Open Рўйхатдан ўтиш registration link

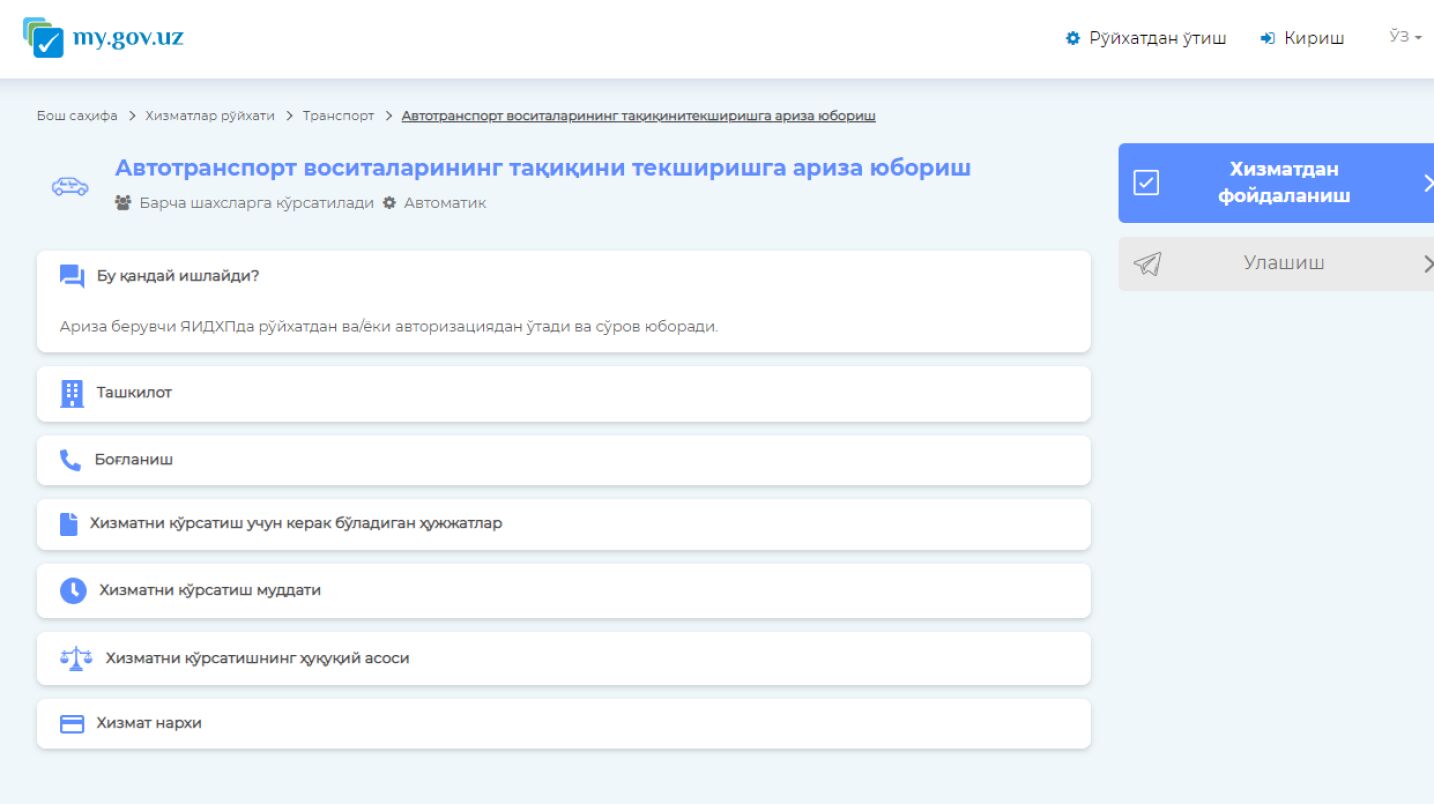click(1146, 38)
